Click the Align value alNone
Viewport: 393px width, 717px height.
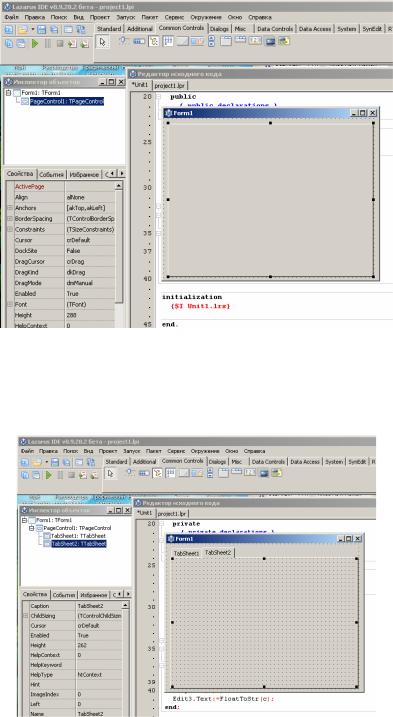[x=90, y=197]
